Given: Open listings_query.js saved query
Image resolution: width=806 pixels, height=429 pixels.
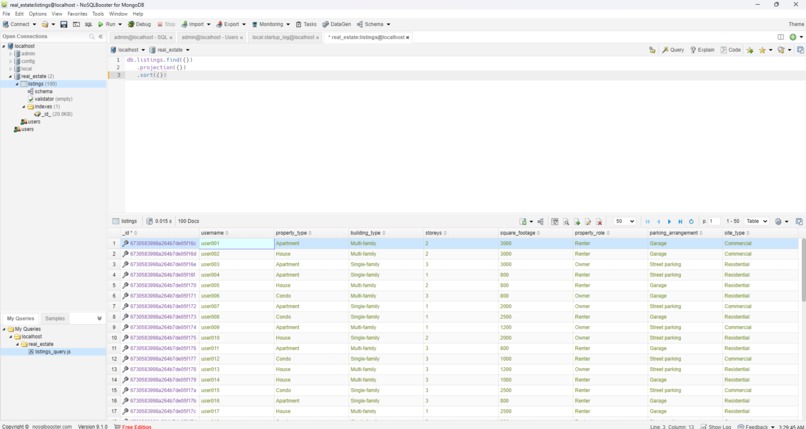Looking at the screenshot, I should click(49, 352).
